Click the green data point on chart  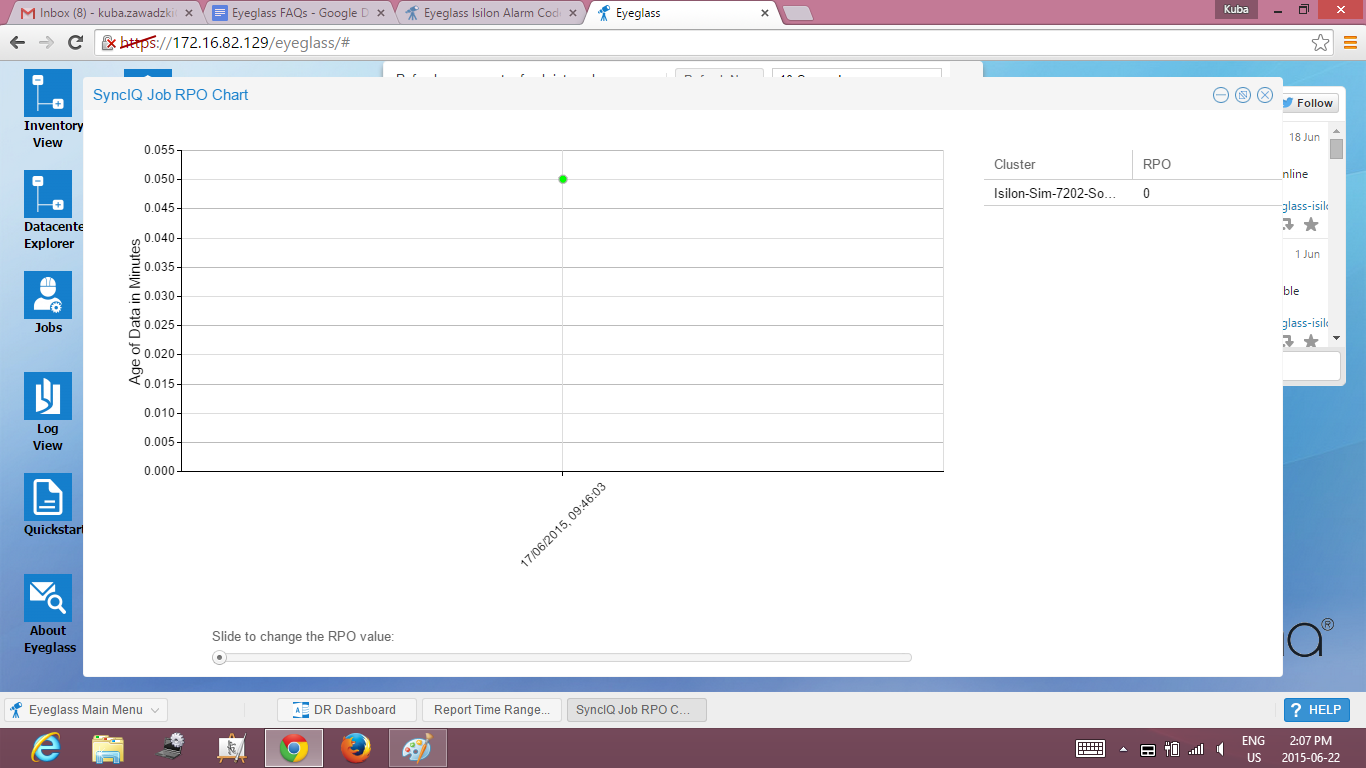click(563, 179)
